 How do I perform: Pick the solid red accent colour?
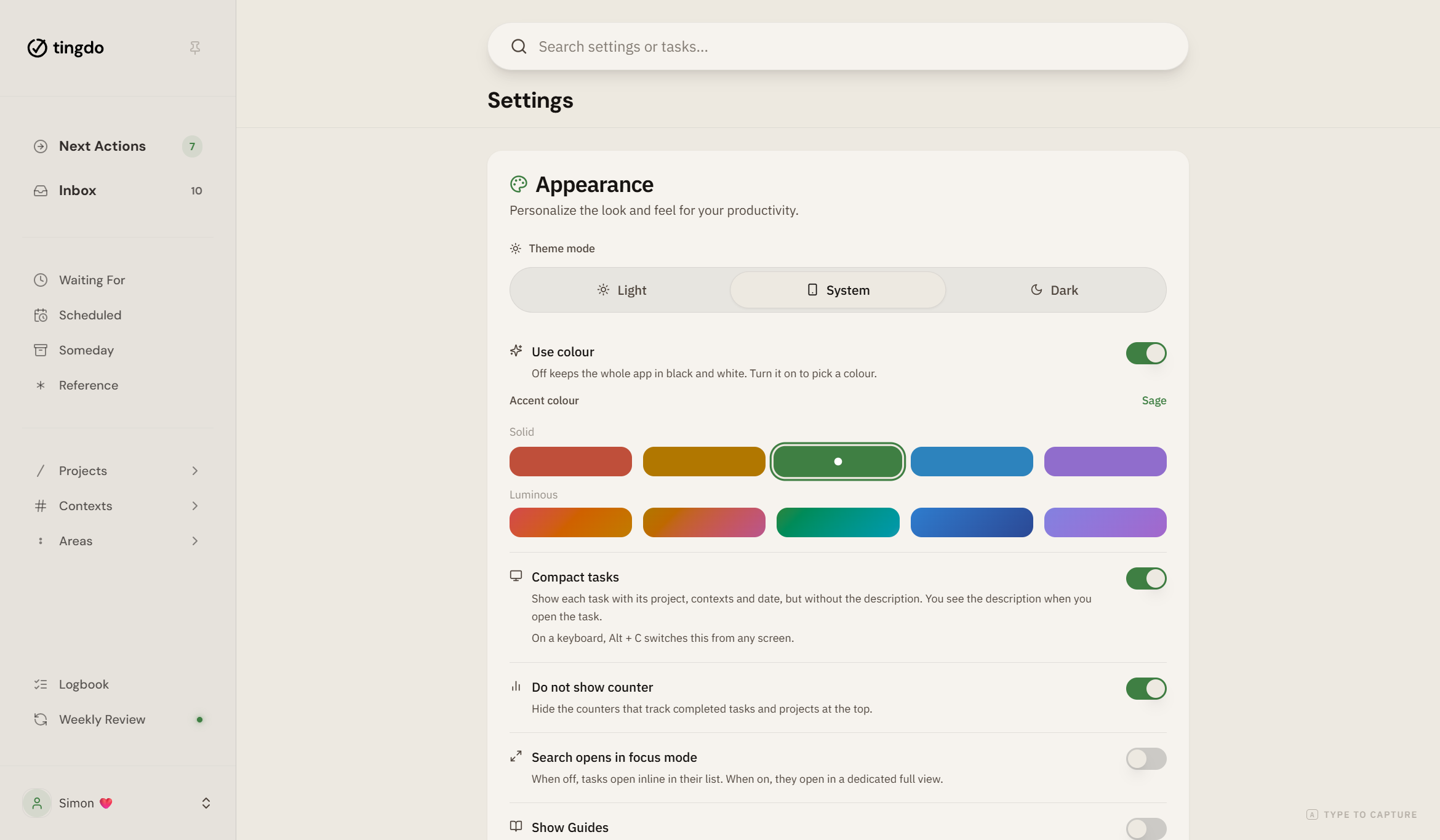[570, 462]
